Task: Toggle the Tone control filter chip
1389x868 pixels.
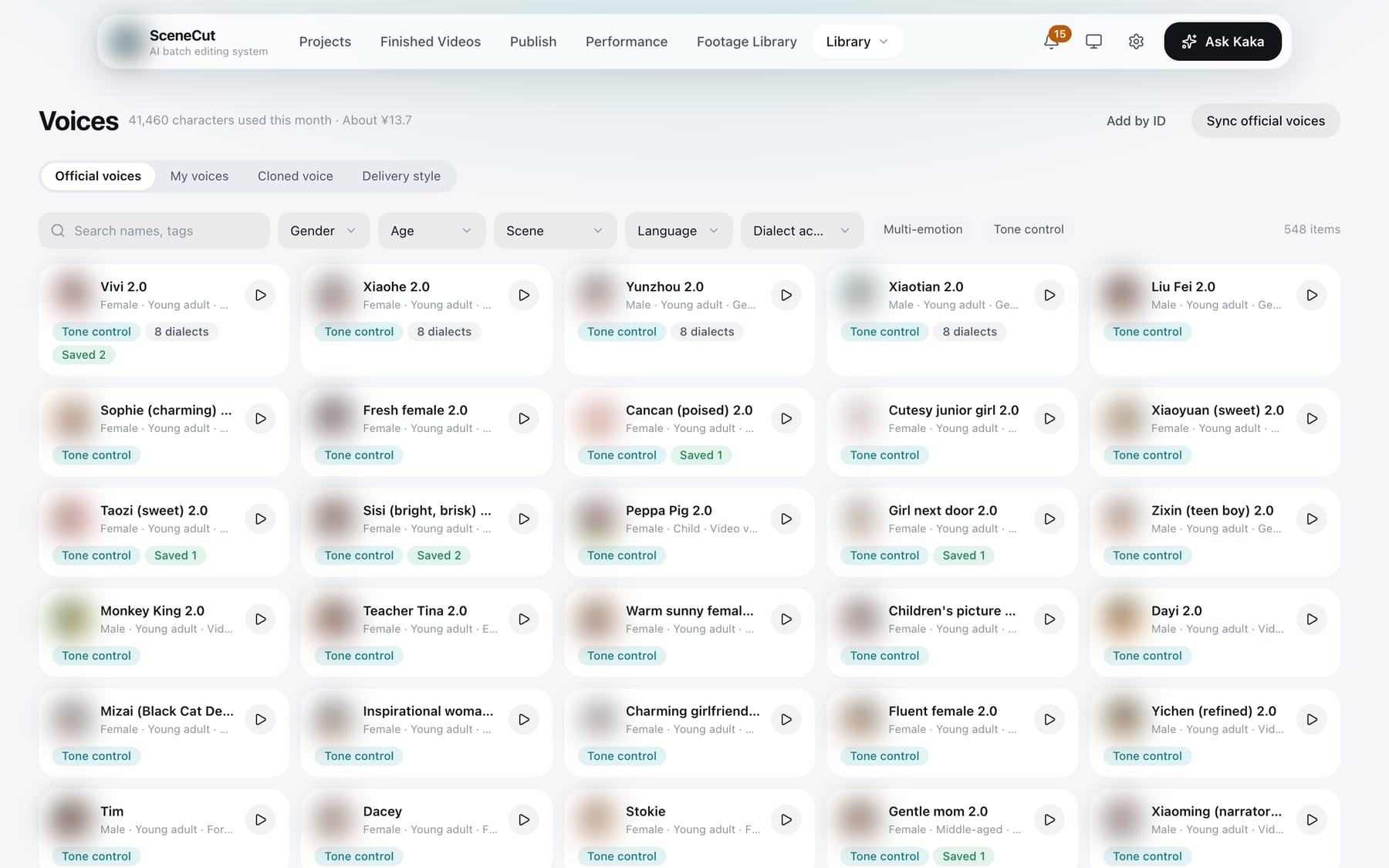Action: [x=1029, y=229]
